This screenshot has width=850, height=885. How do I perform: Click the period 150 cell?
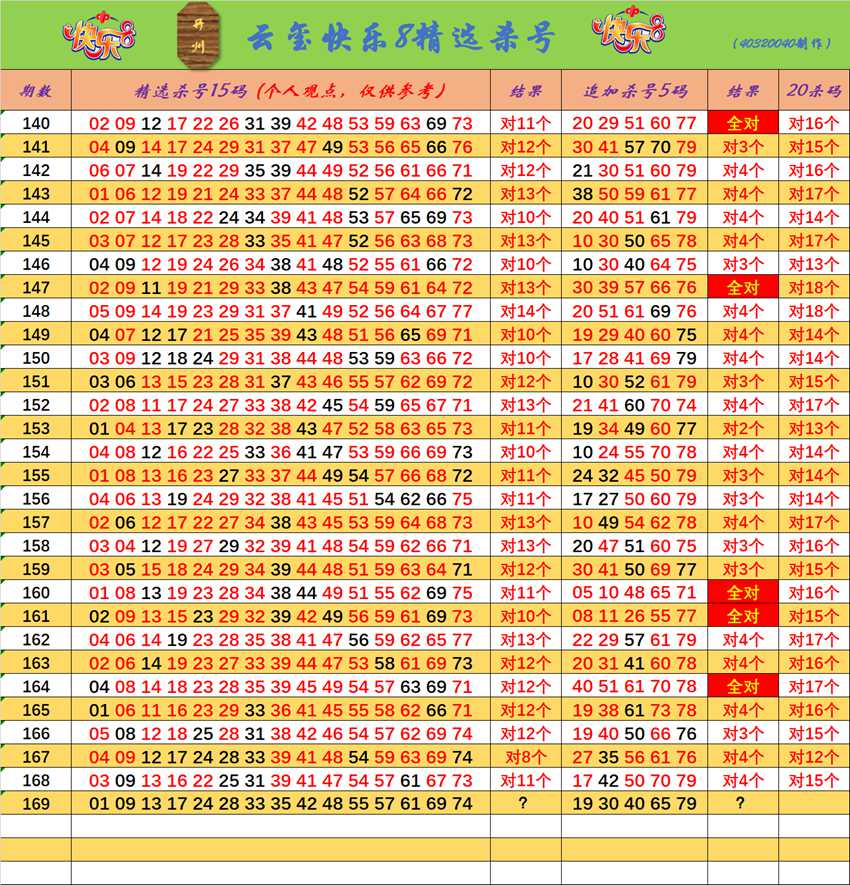[36, 358]
